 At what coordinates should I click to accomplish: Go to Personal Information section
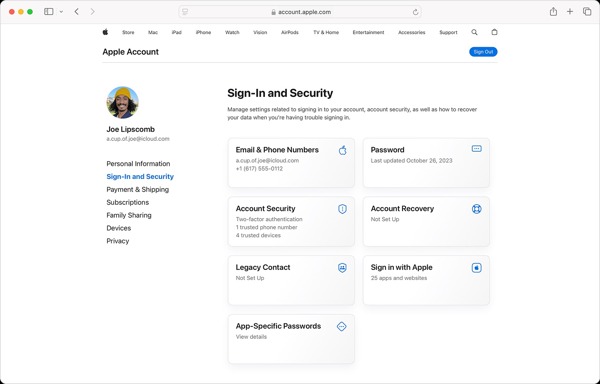point(138,164)
